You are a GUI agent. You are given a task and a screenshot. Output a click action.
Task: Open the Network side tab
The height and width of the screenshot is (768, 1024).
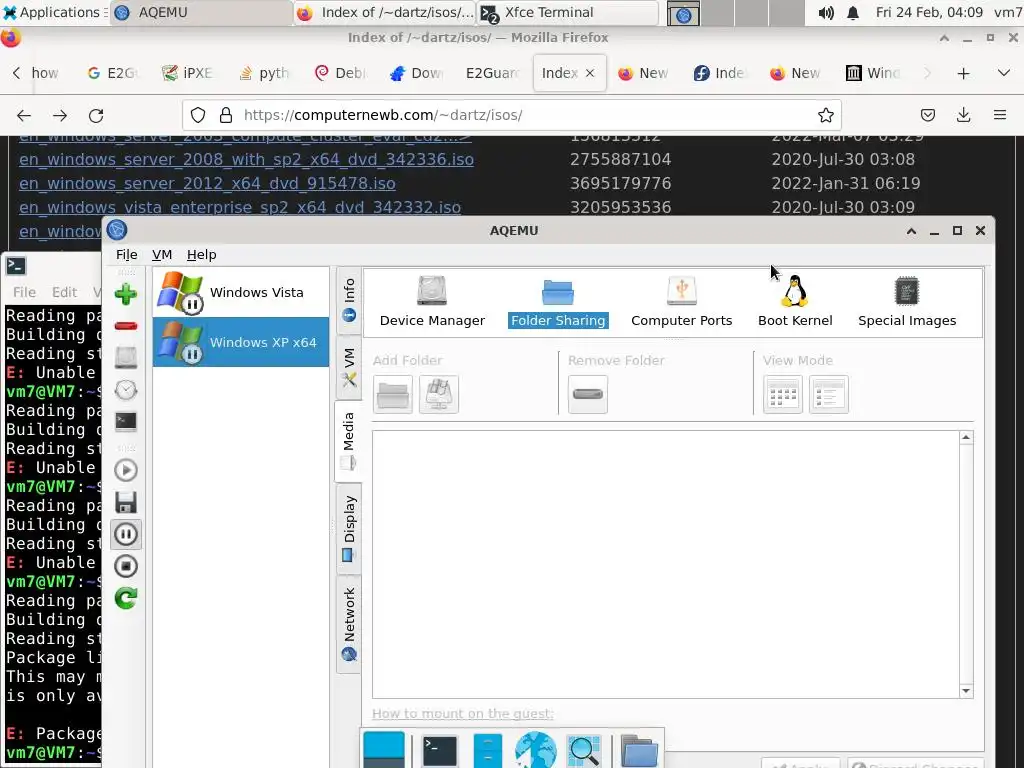tap(349, 624)
